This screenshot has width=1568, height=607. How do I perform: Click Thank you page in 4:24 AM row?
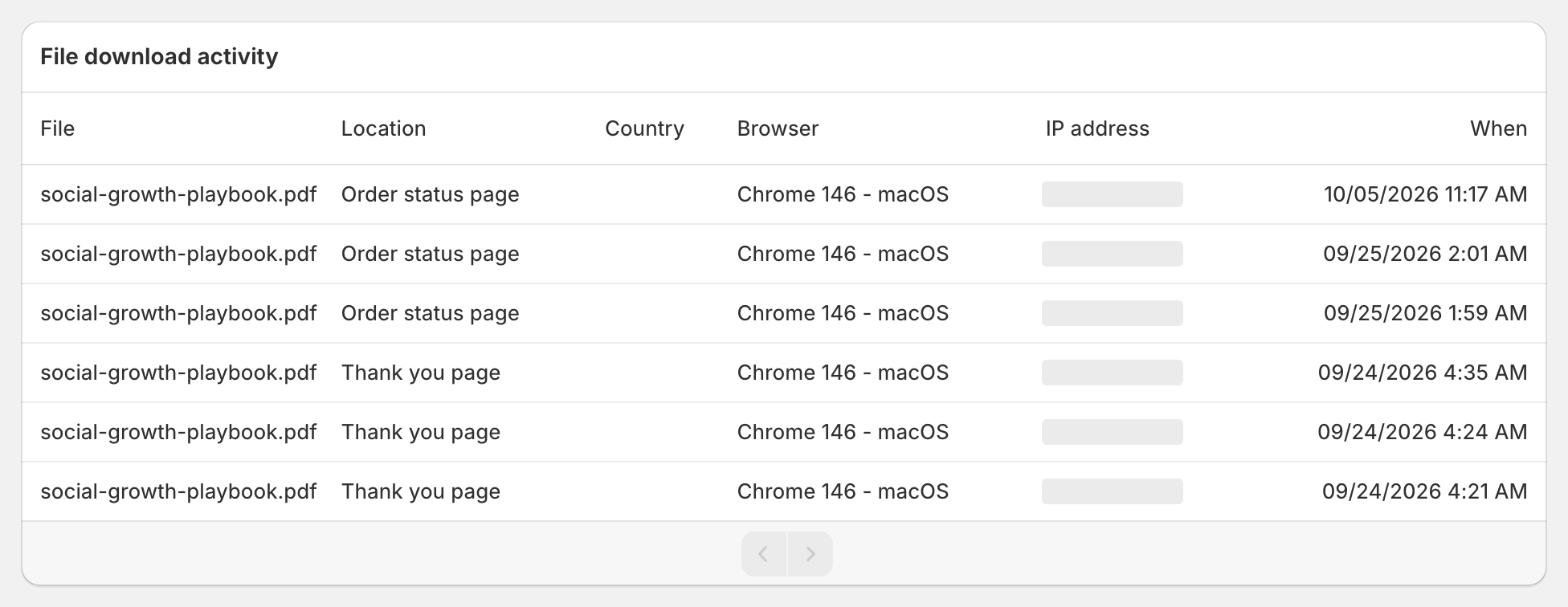click(x=421, y=432)
